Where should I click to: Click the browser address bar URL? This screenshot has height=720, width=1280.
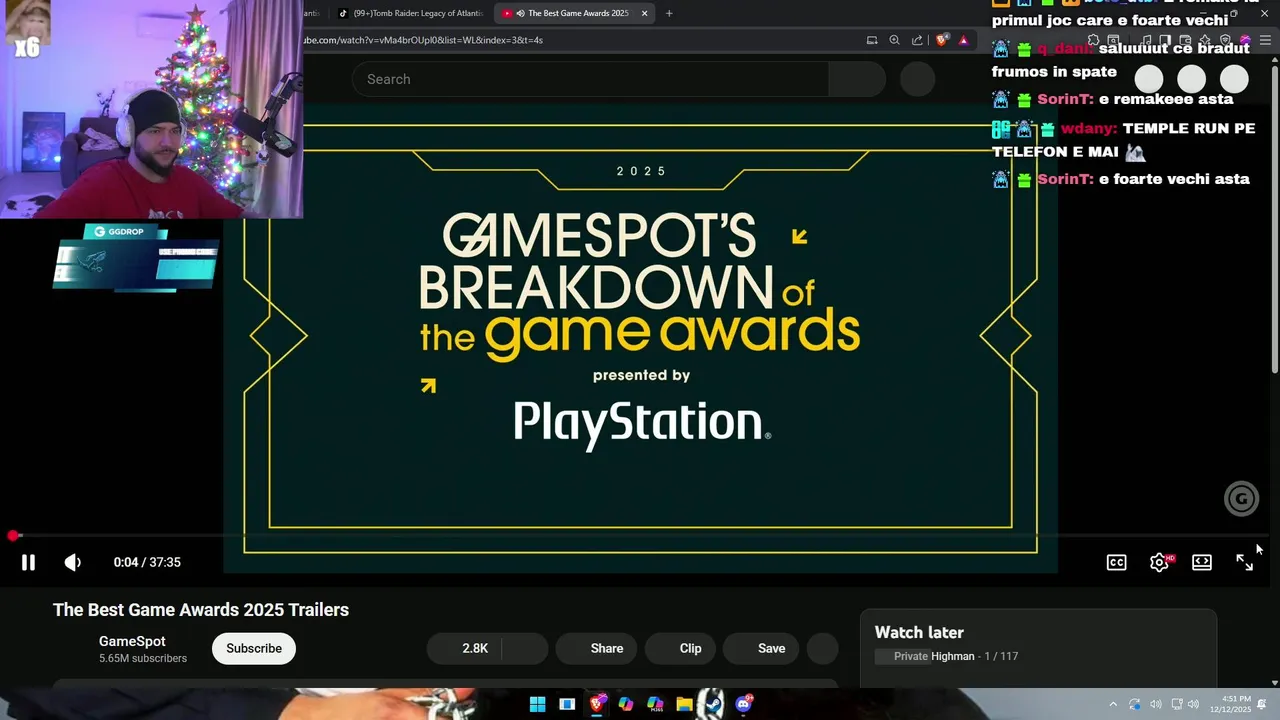pyautogui.click(x=423, y=40)
